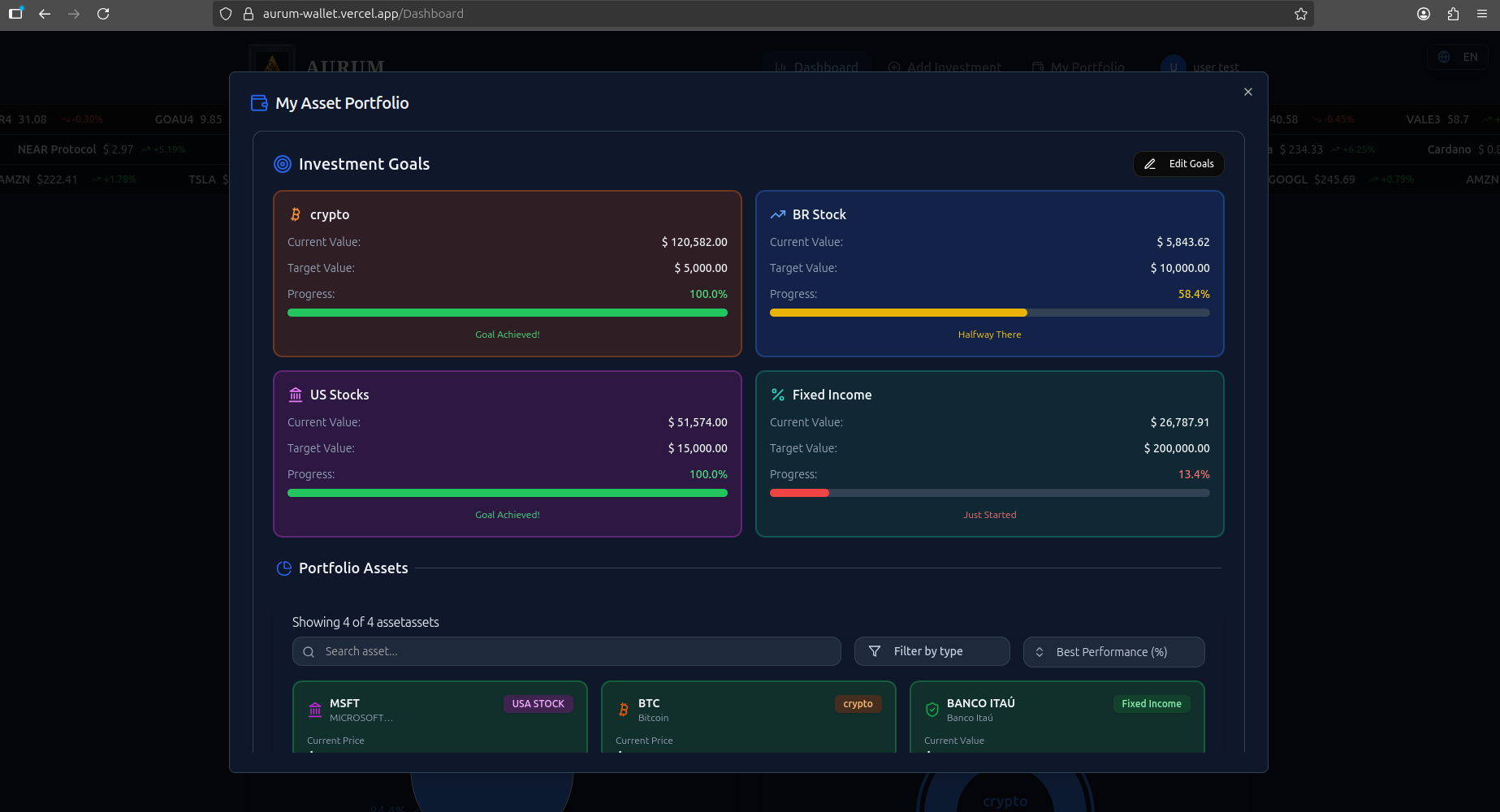The width and height of the screenshot is (1500, 812).
Task: Bookmark this page with the star icon
Action: (1300, 14)
